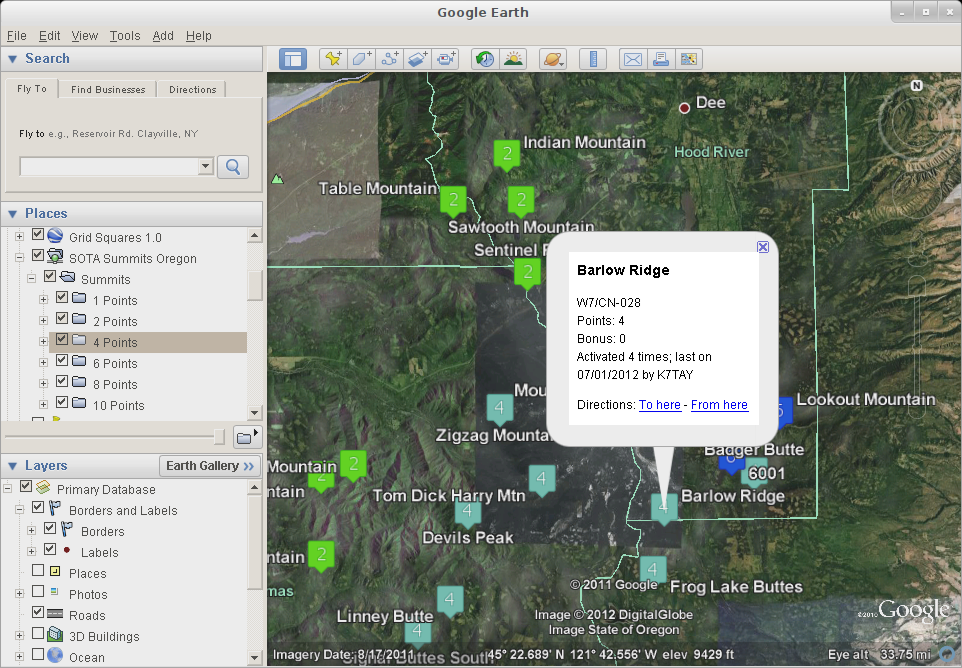This screenshot has width=962, height=668.
Task: Expand the 2 Points folder
Action: pyautogui.click(x=44, y=320)
